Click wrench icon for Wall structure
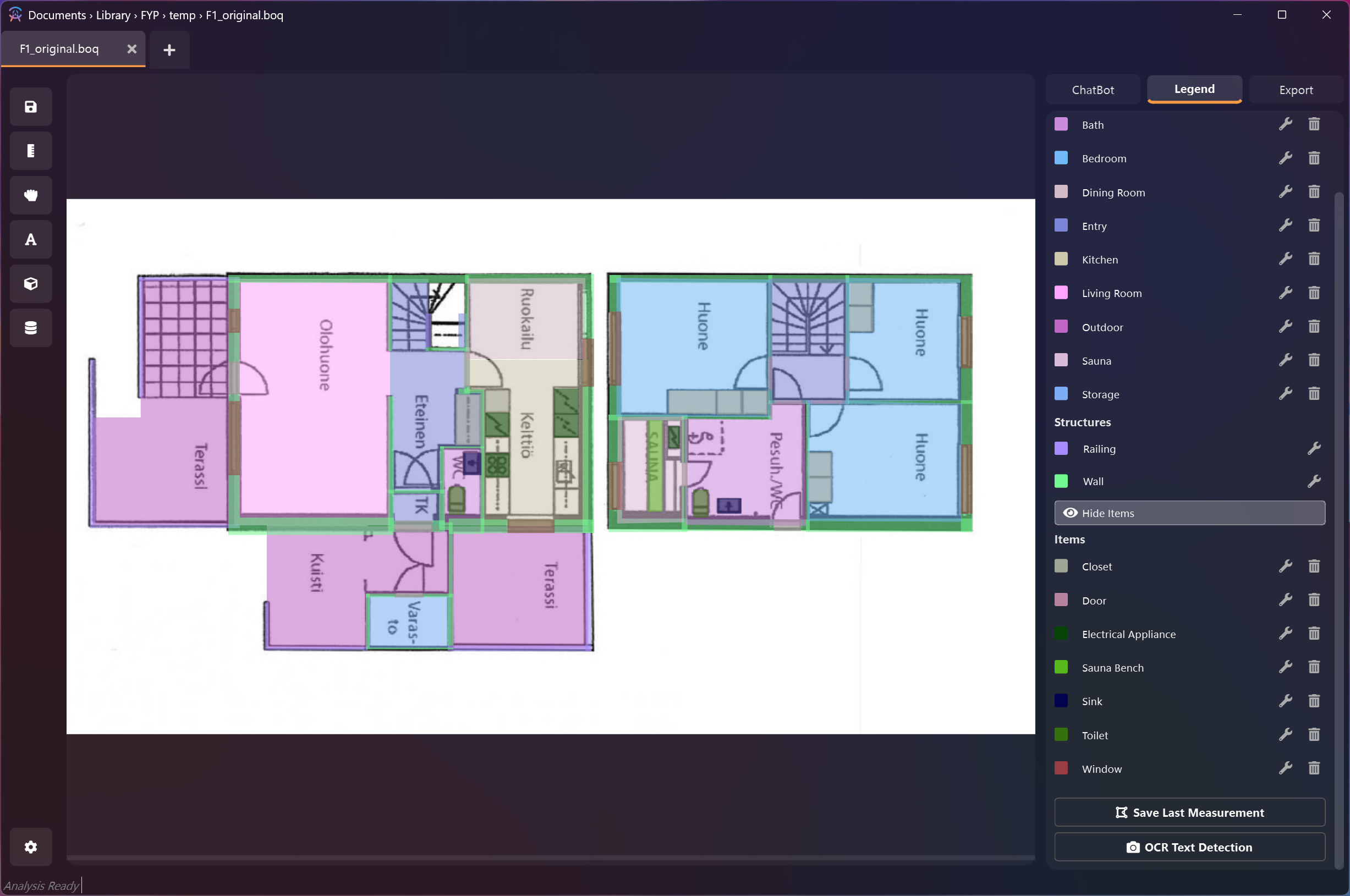This screenshot has width=1350, height=896. (x=1314, y=481)
